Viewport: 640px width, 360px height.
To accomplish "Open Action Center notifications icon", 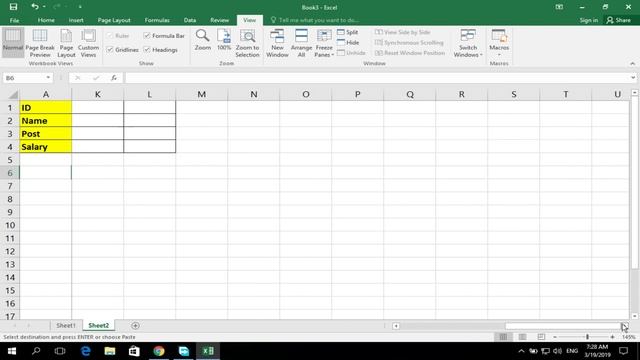I will 623,351.
